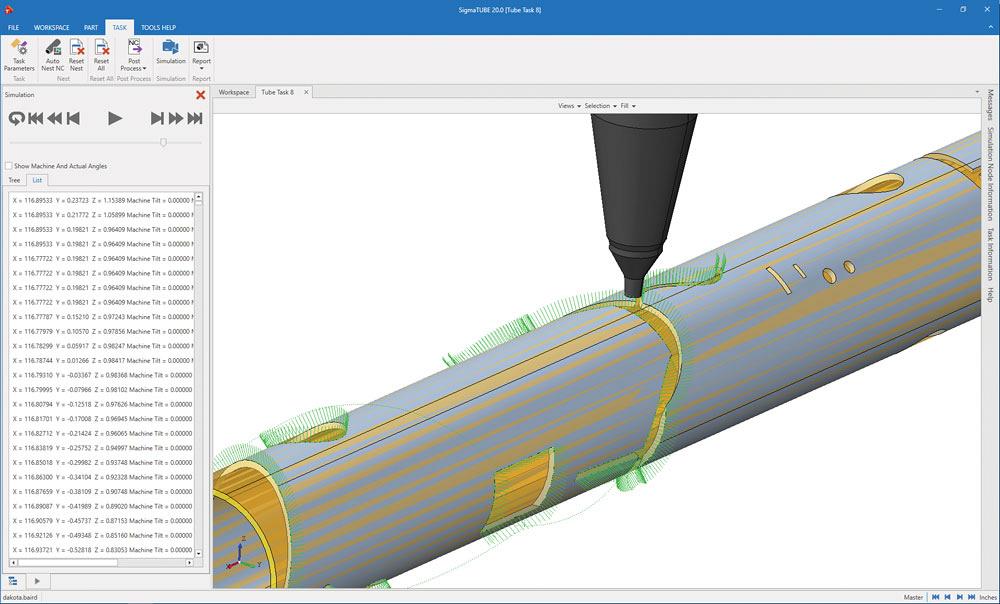The height and width of the screenshot is (604, 1000).
Task: Expand the Fill dropdown menu
Action: [x=628, y=106]
